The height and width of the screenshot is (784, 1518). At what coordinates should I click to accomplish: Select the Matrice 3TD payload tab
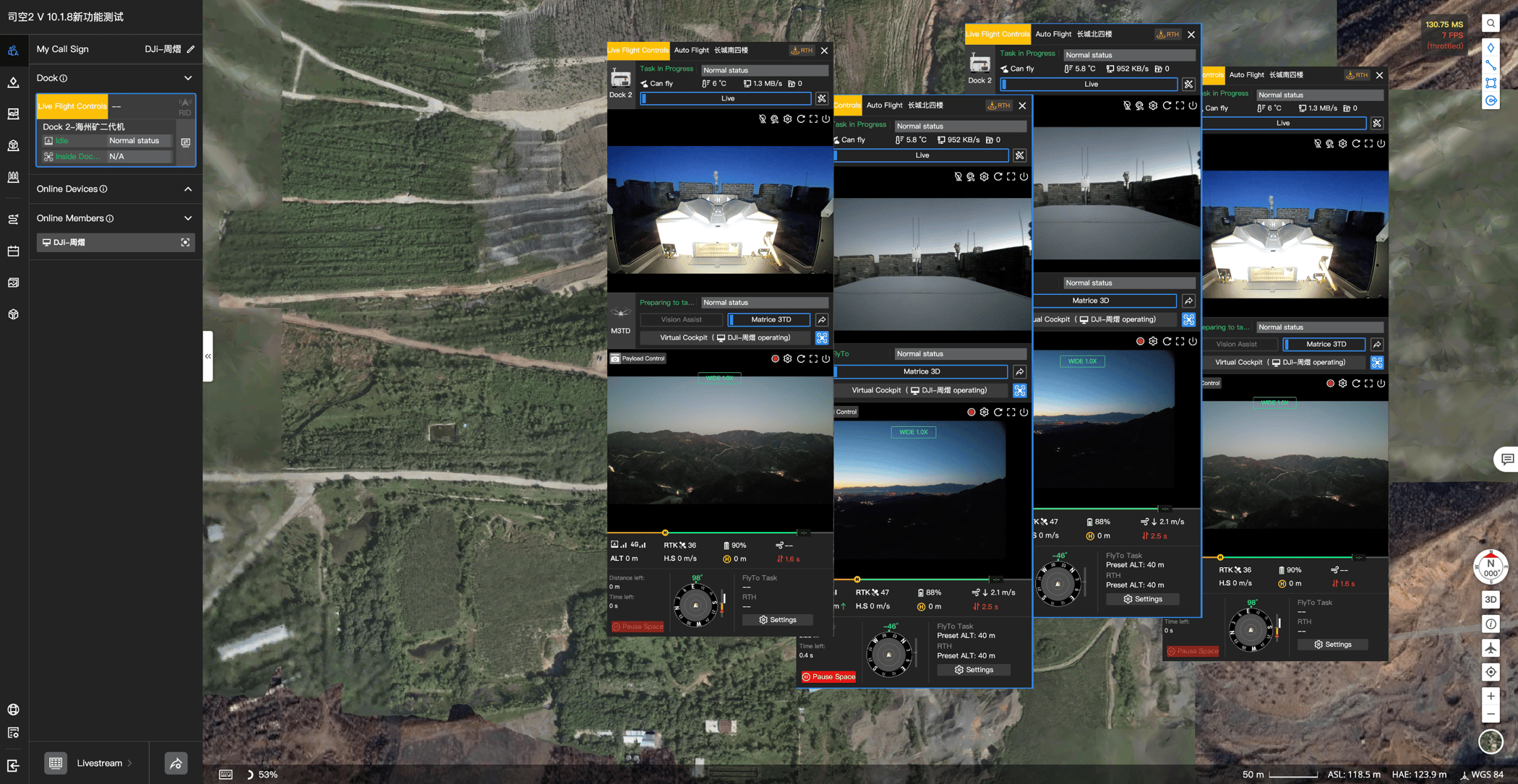pyautogui.click(x=769, y=319)
